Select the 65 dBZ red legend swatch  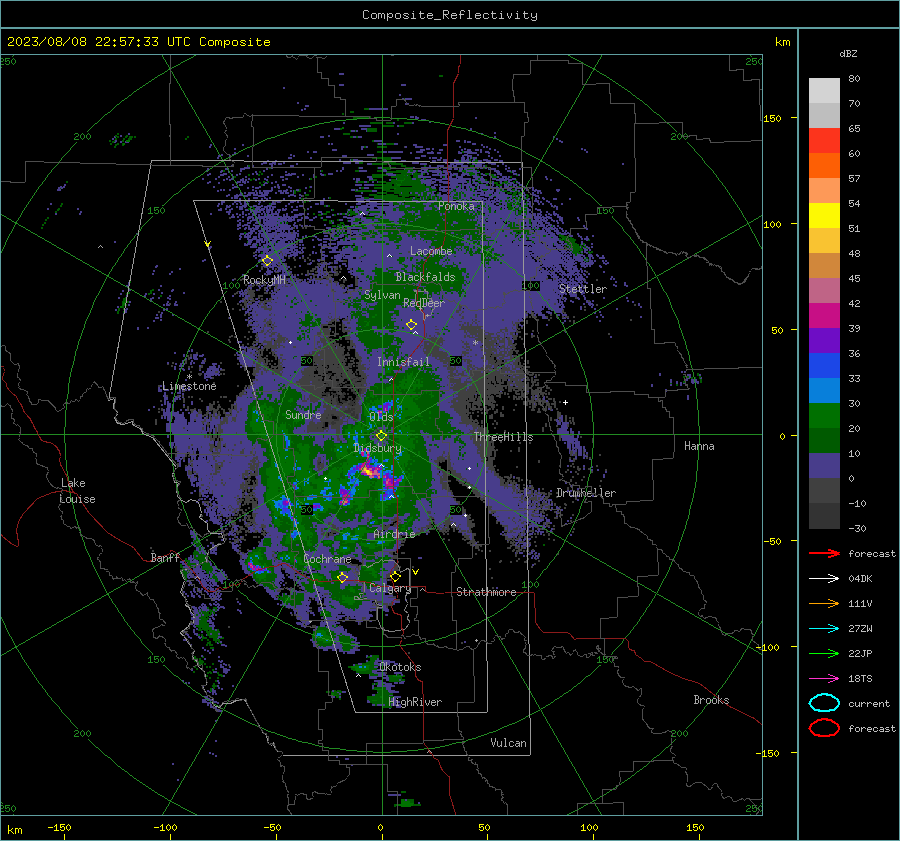(824, 140)
